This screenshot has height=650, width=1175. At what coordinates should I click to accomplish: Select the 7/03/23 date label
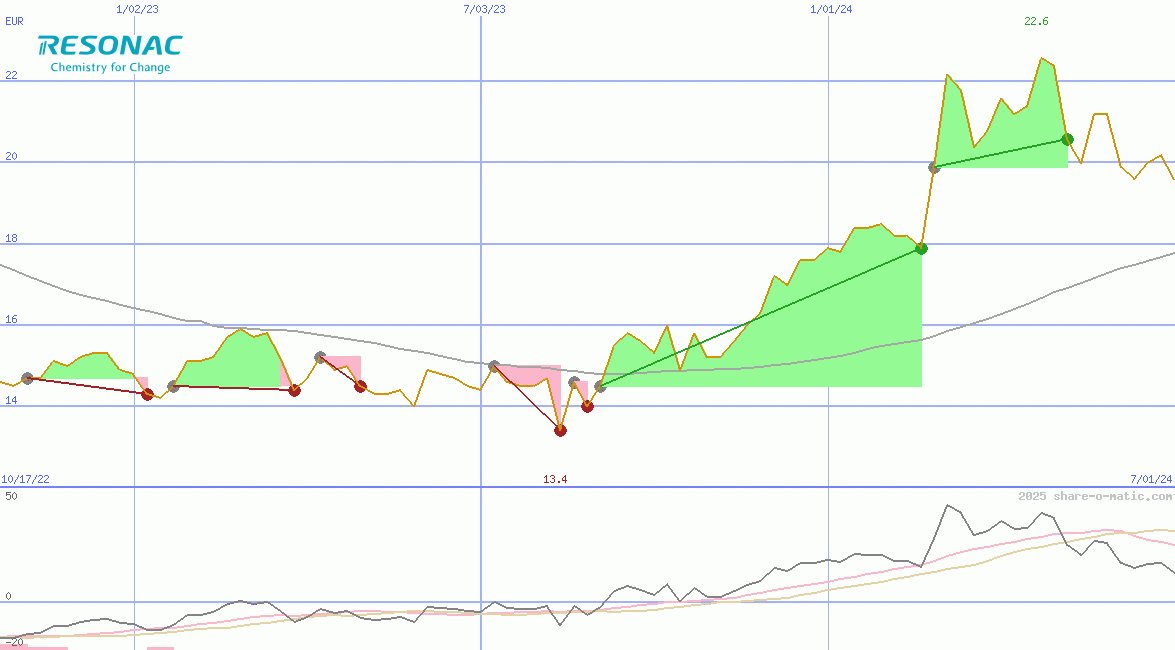tap(484, 9)
